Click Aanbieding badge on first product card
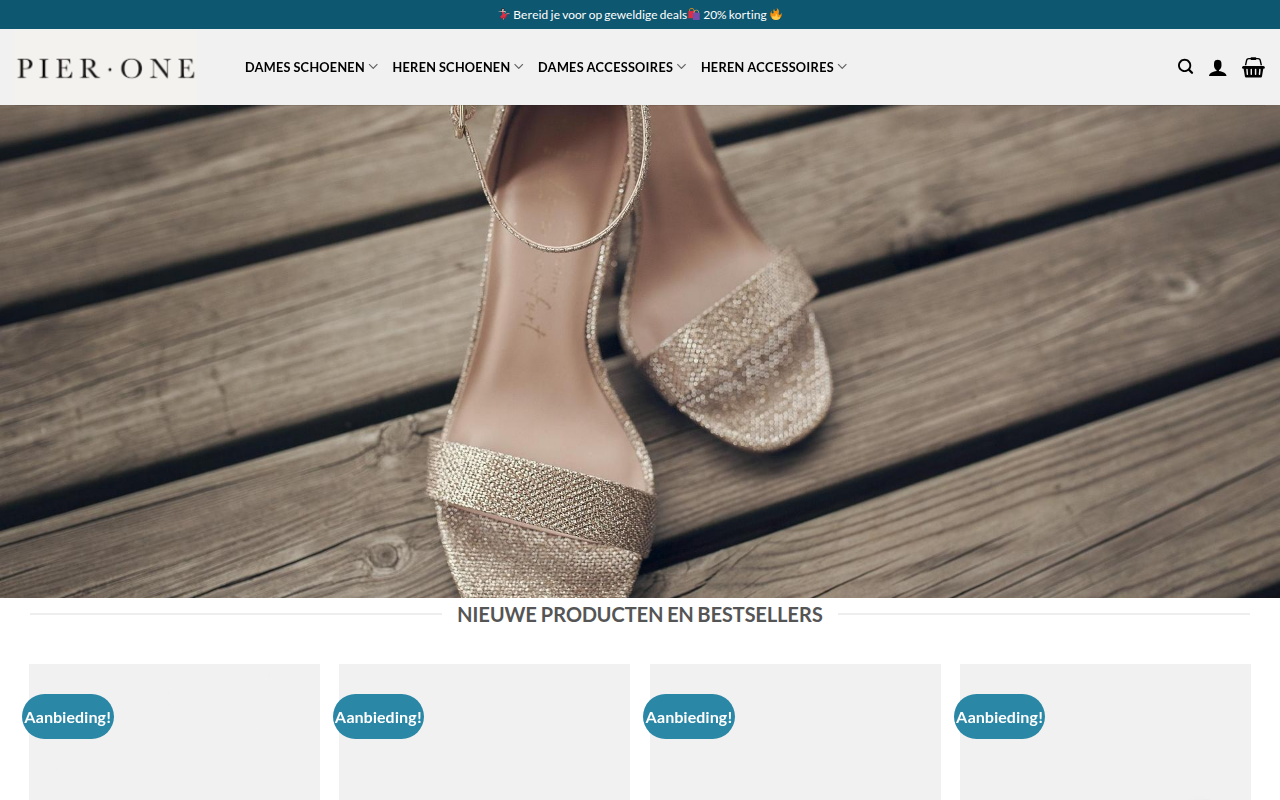 pos(68,717)
